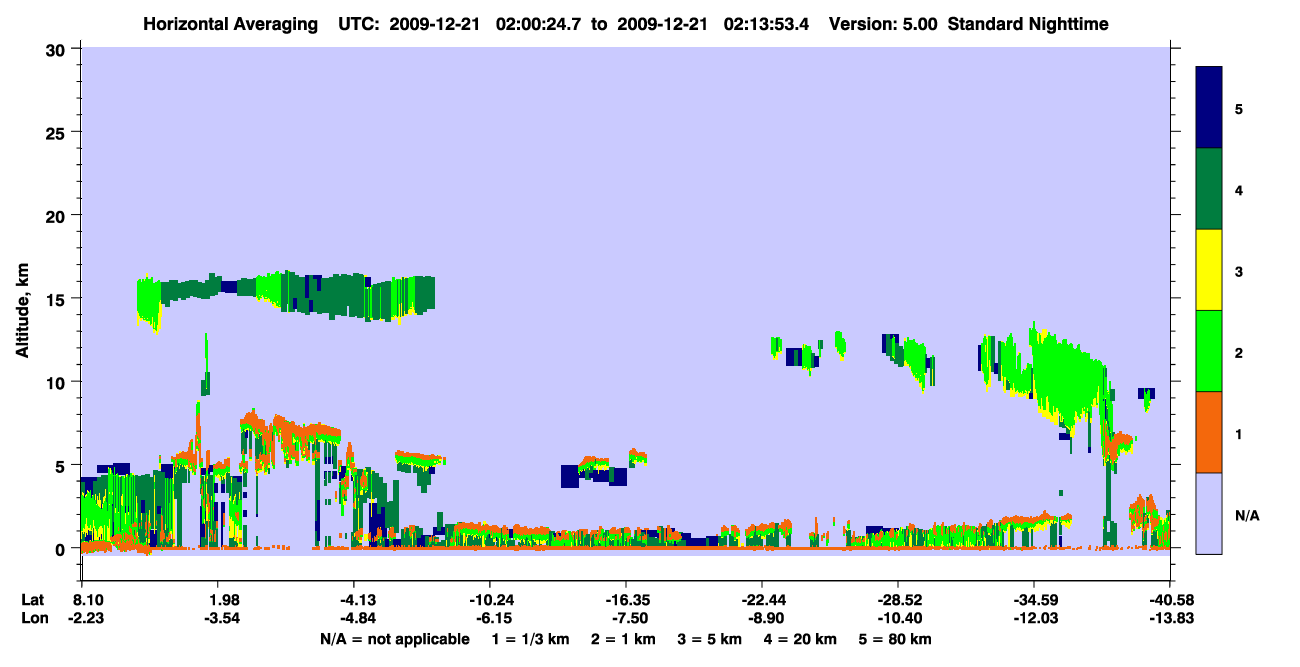Click the longitude value -4.84
The width and height of the screenshot is (1300, 667).
pos(357,619)
